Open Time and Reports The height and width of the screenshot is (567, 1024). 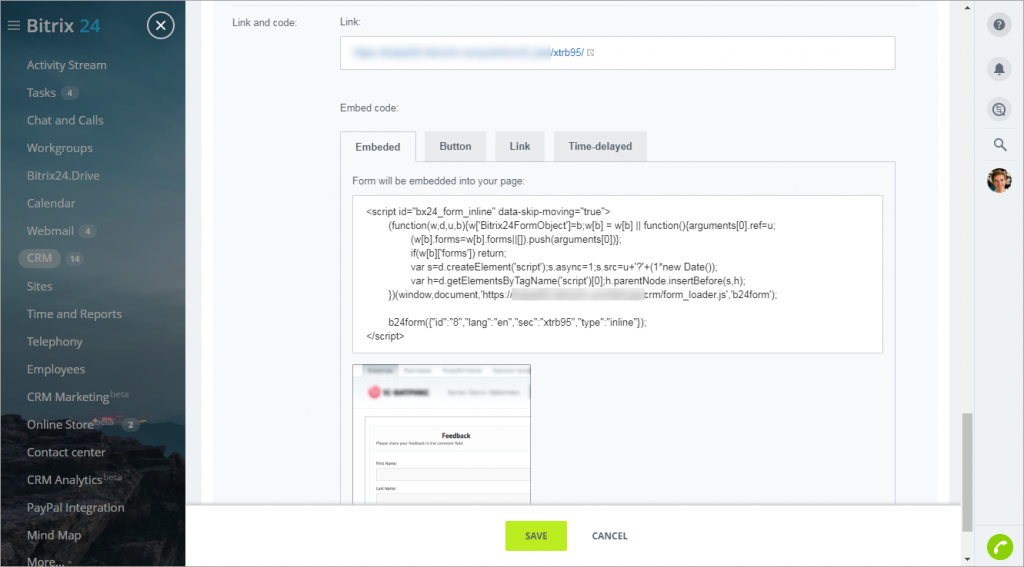(x=74, y=314)
